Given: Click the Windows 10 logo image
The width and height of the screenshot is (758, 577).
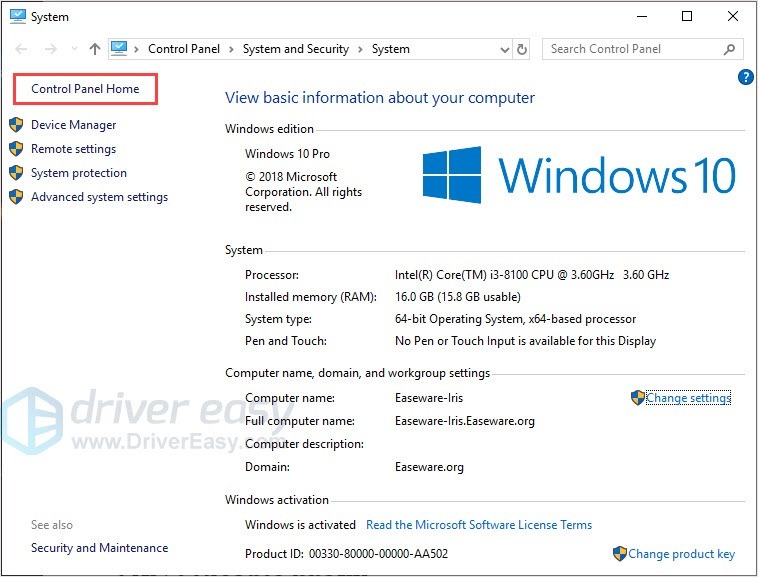Looking at the screenshot, I should 579,174.
